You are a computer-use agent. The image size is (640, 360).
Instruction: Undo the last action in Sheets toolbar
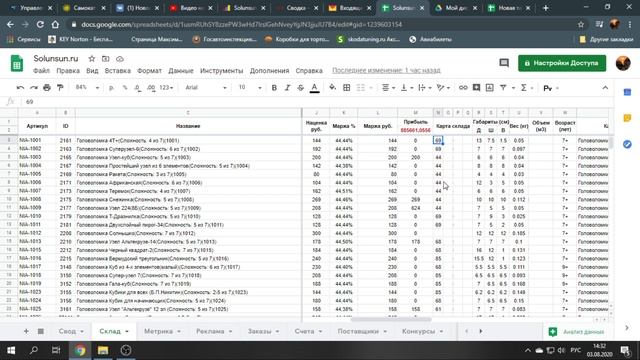(20, 88)
